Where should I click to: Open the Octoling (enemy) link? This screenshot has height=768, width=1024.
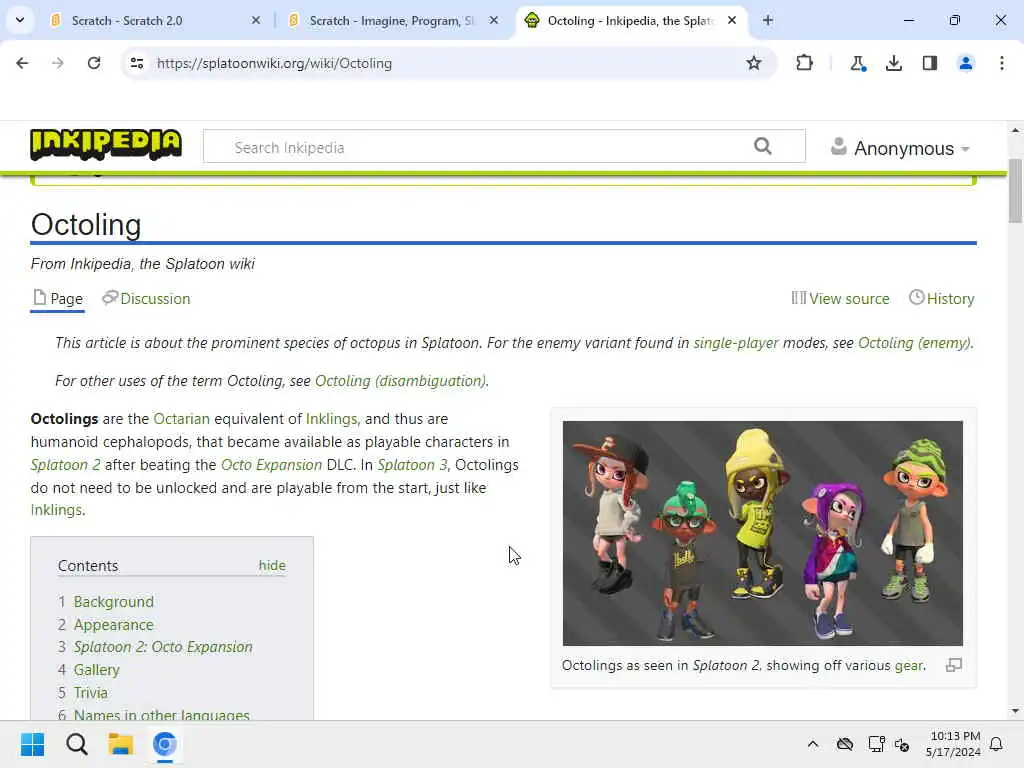[x=914, y=343]
